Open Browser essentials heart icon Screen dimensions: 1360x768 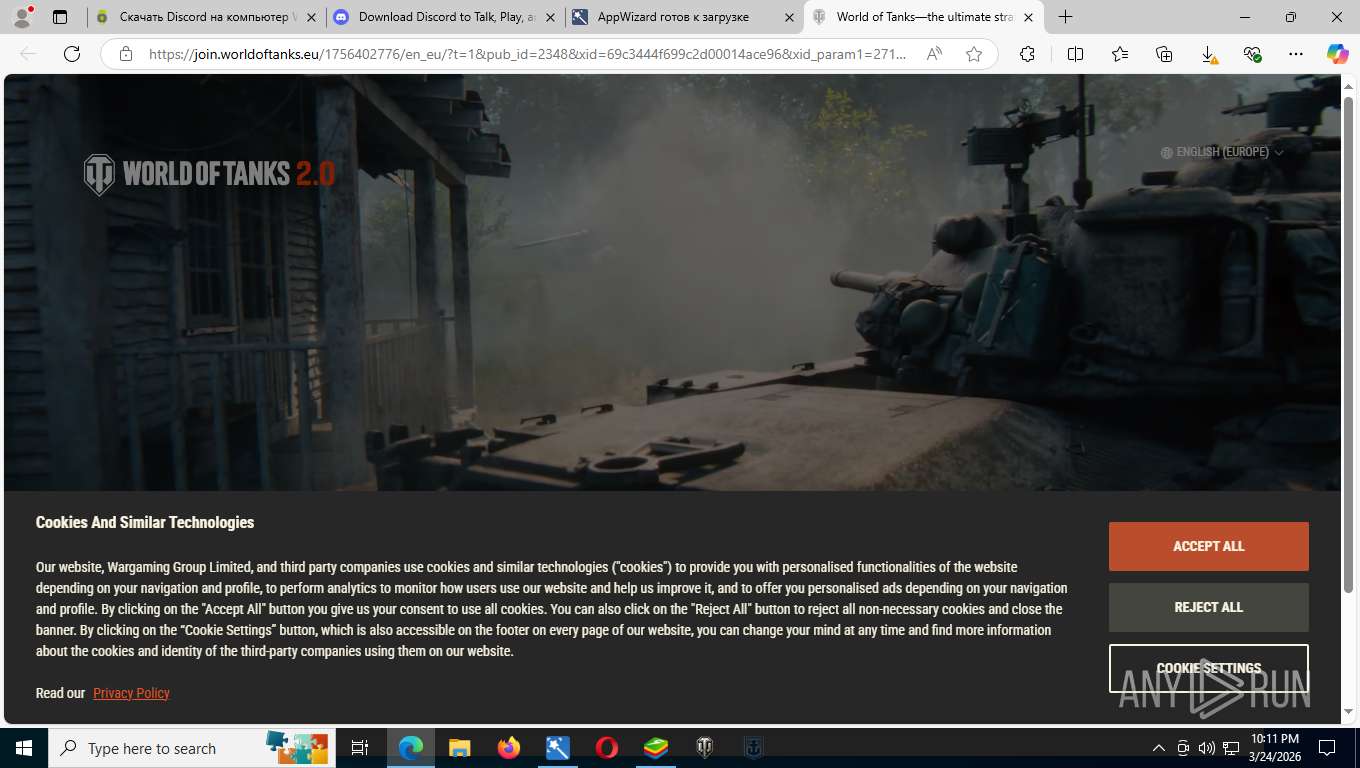1253,54
